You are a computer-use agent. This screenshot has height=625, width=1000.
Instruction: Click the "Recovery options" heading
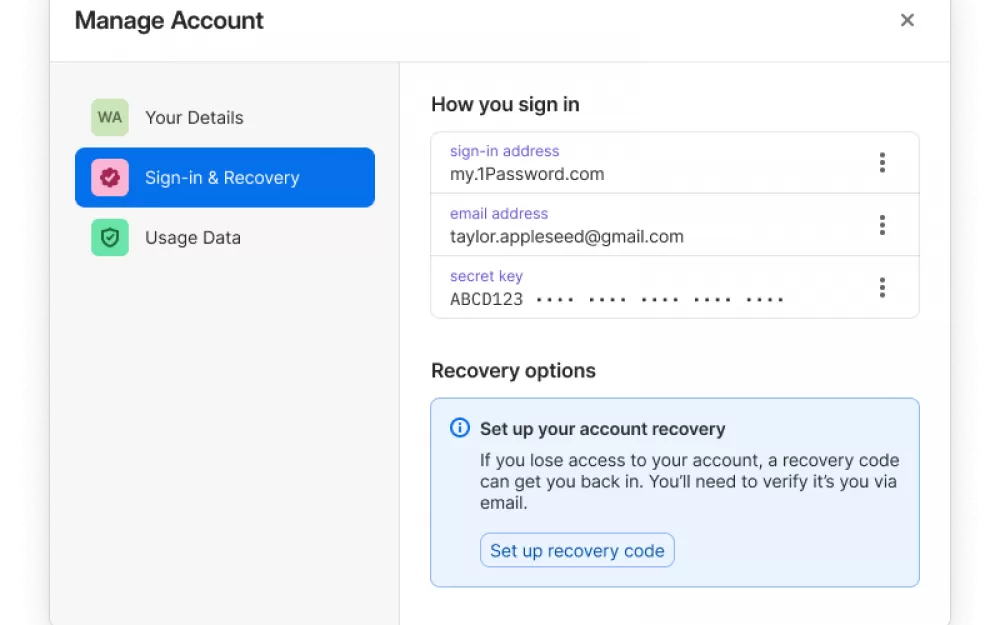coord(513,371)
